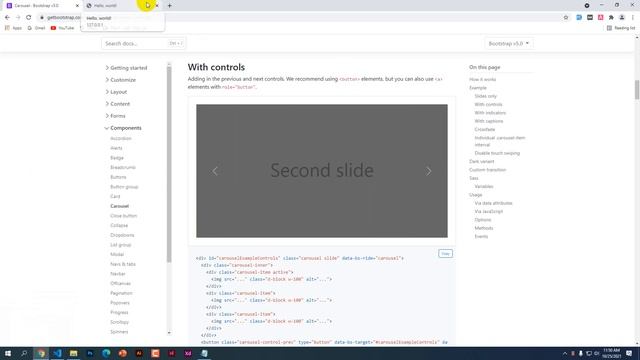Jump to Methods section
640x360 pixels.
tap(484, 228)
